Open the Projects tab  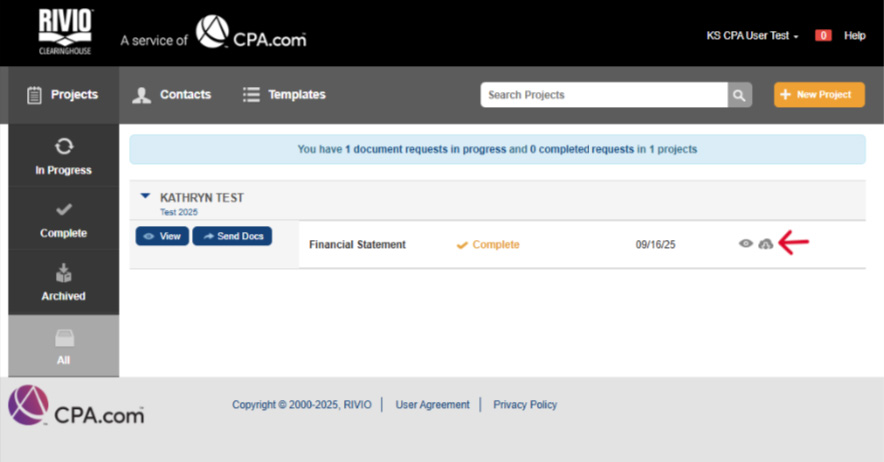tap(62, 95)
